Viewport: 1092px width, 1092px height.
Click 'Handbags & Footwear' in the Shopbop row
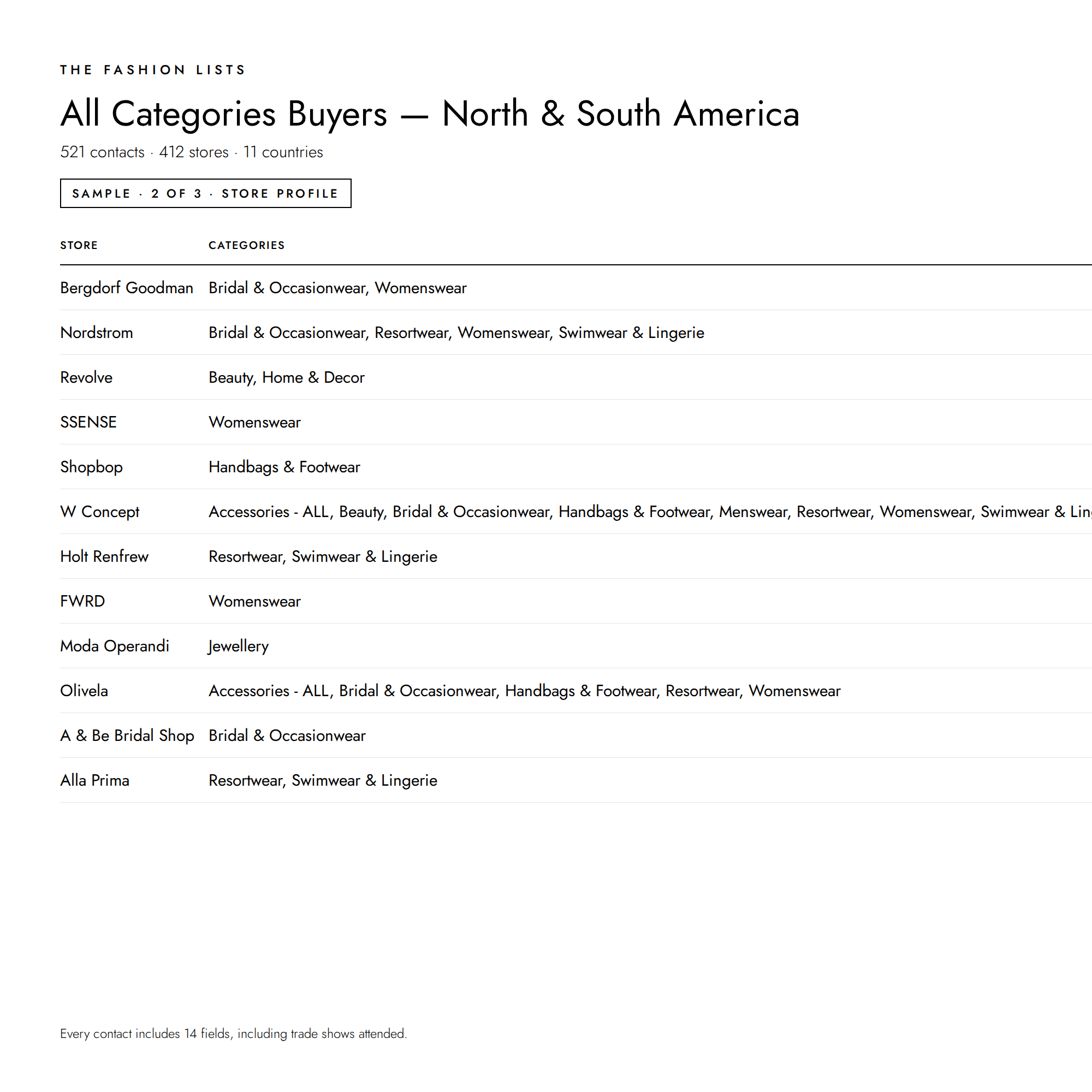pyautogui.click(x=284, y=467)
